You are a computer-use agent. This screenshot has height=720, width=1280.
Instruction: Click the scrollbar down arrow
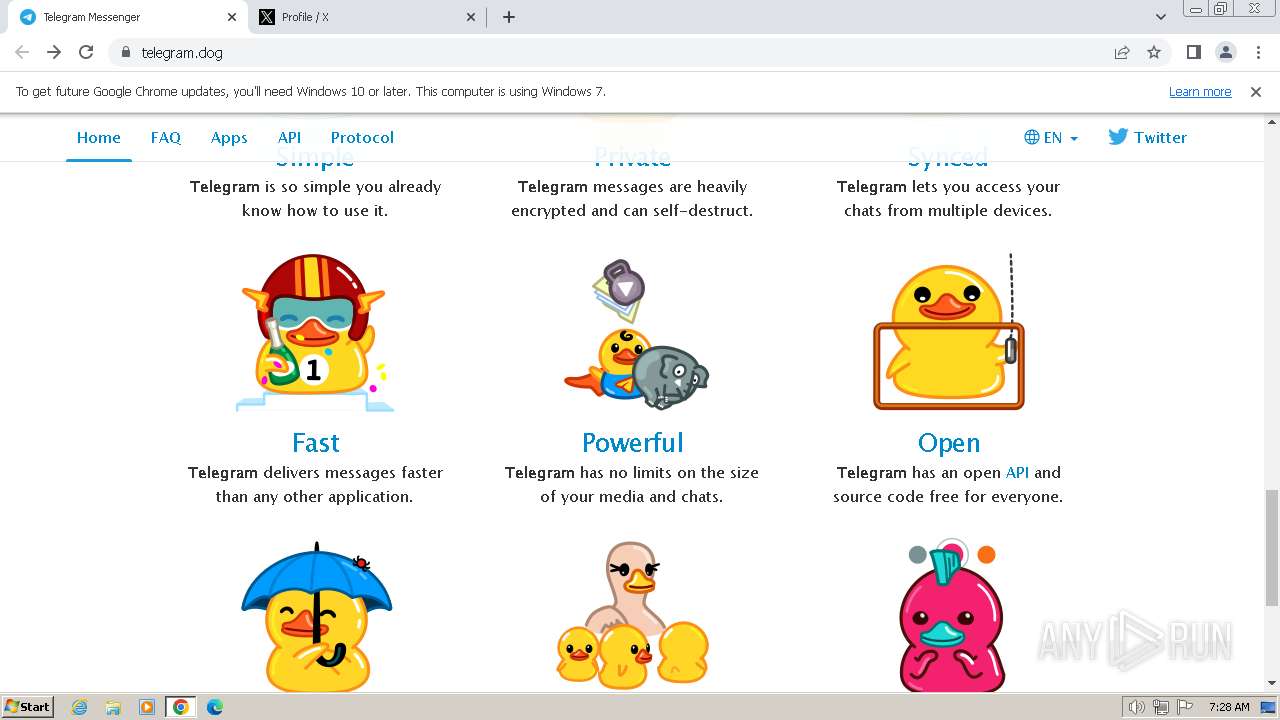(x=1272, y=684)
